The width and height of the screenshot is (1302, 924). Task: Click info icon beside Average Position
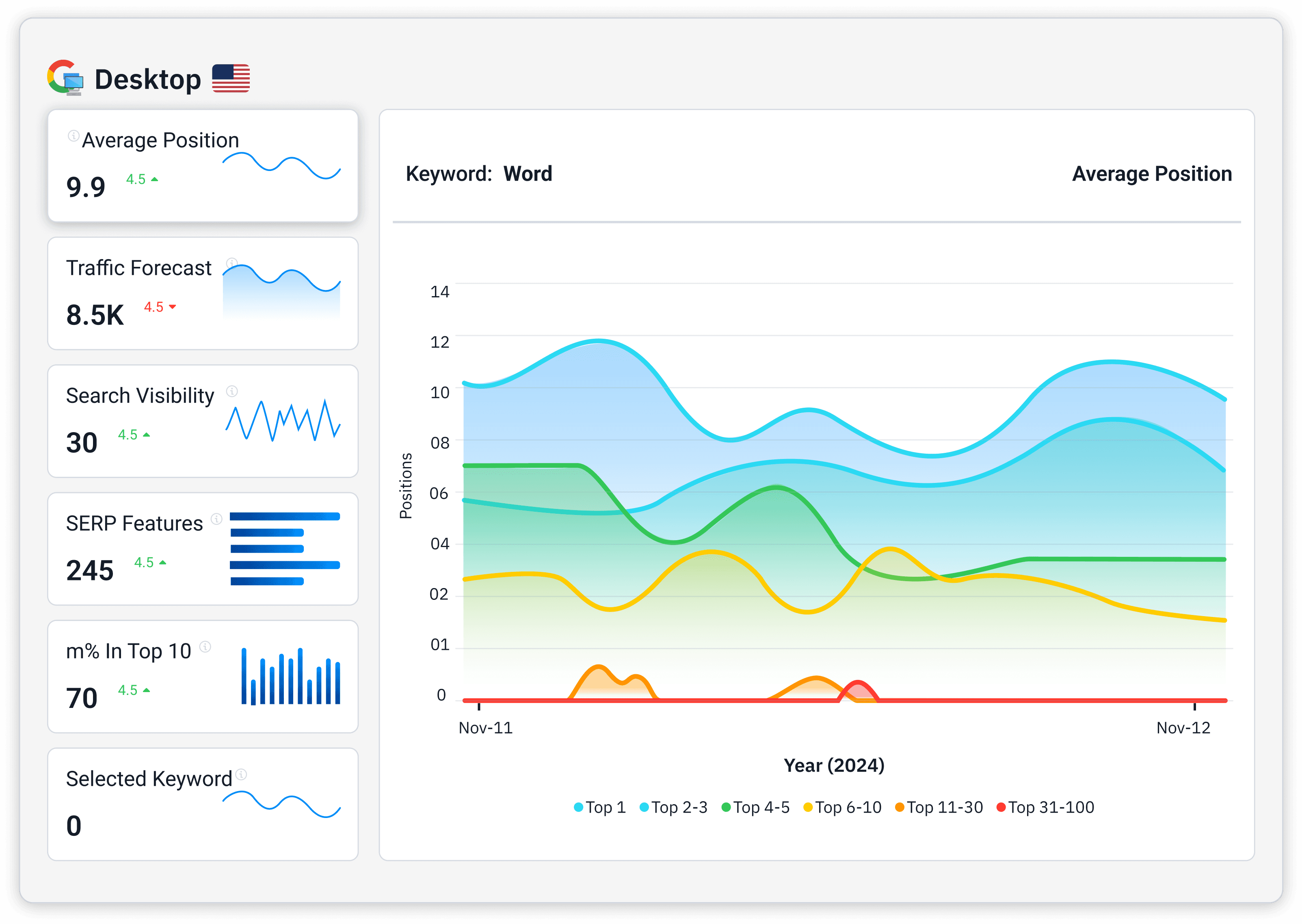coord(74,135)
